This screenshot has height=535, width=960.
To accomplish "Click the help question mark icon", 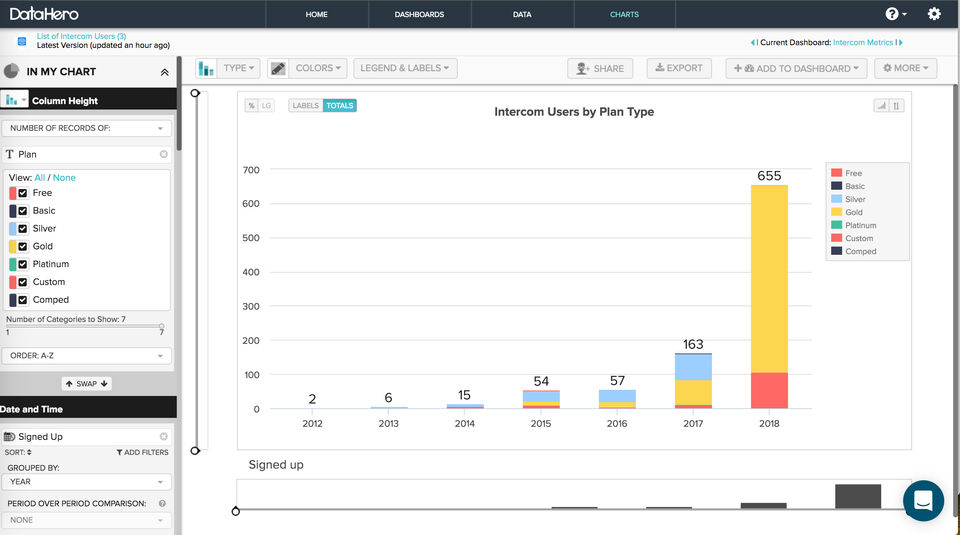I will [892, 14].
